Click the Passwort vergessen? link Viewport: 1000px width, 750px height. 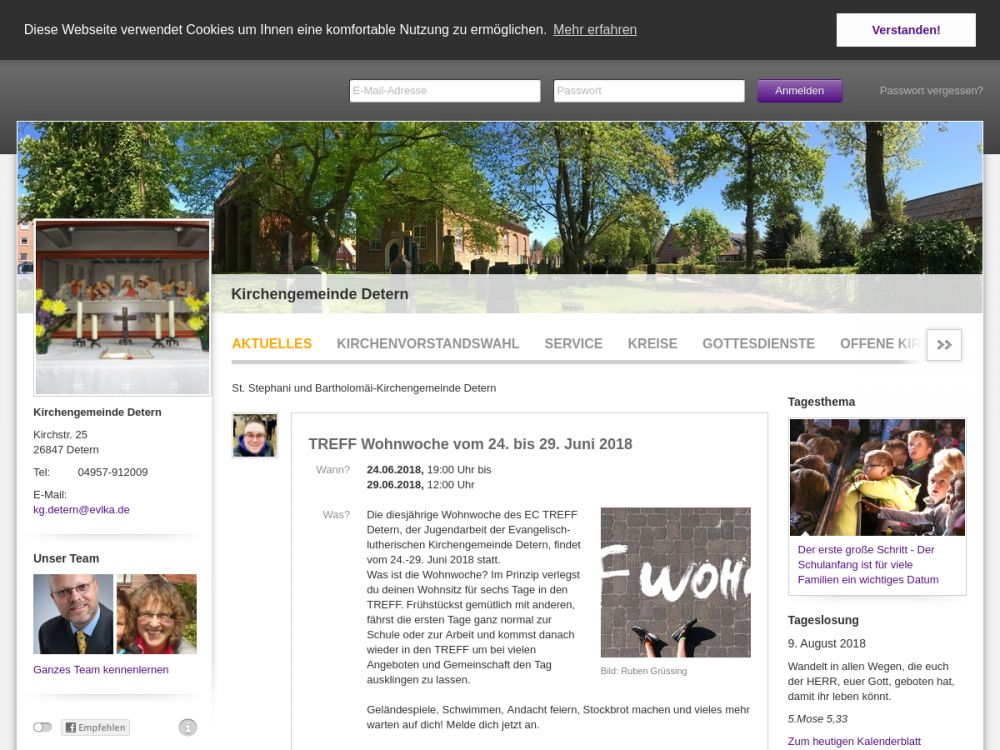[x=931, y=90]
